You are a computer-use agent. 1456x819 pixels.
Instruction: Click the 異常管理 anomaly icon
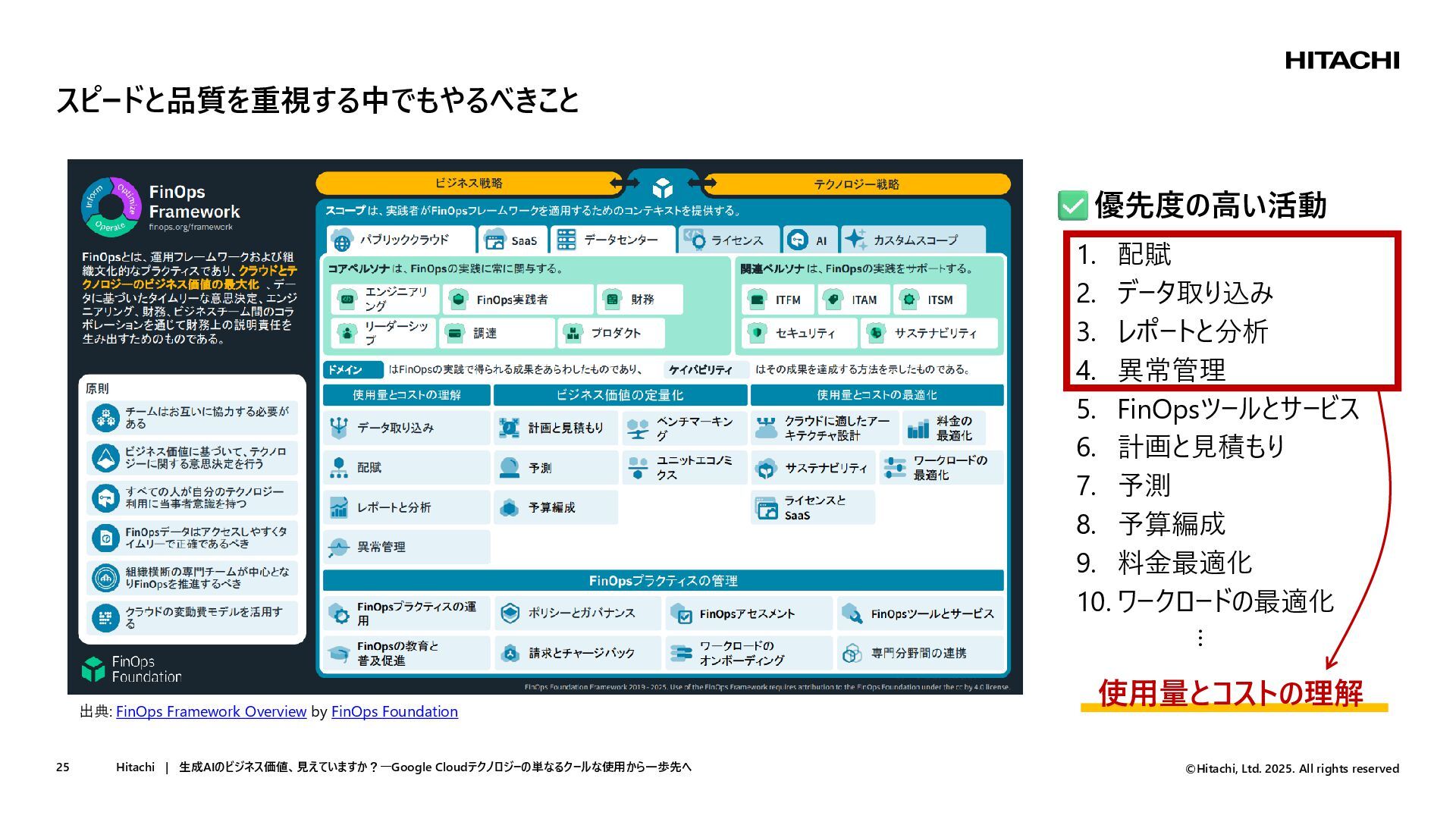coord(339,547)
